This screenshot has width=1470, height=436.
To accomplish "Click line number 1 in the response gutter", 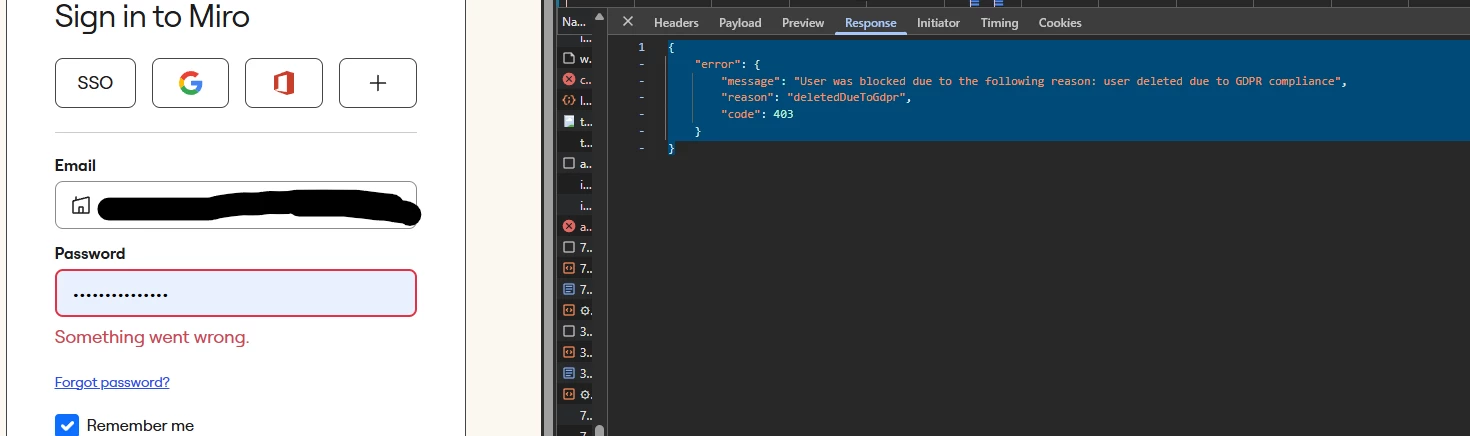I will 641,47.
